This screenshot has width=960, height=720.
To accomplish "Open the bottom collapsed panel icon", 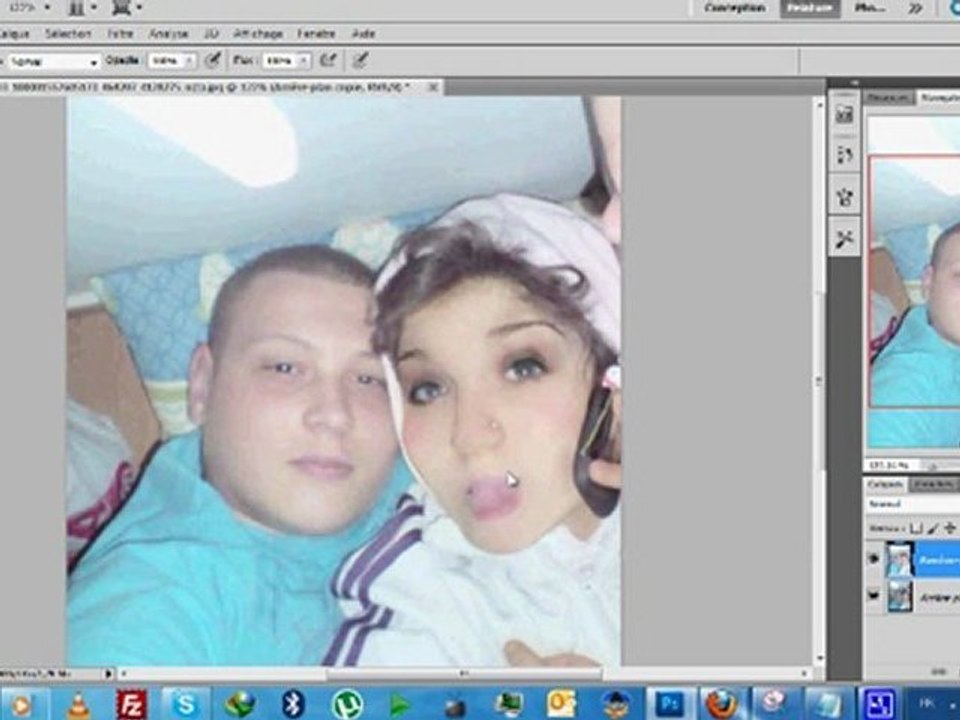I will (844, 238).
